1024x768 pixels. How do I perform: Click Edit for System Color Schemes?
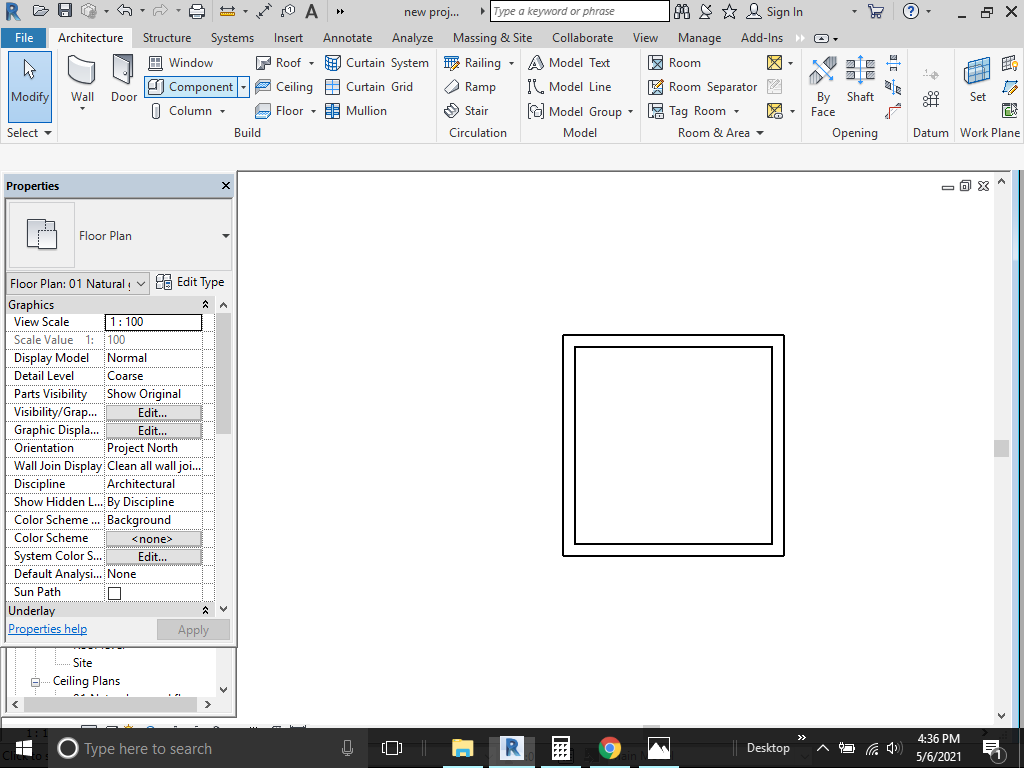click(x=153, y=557)
